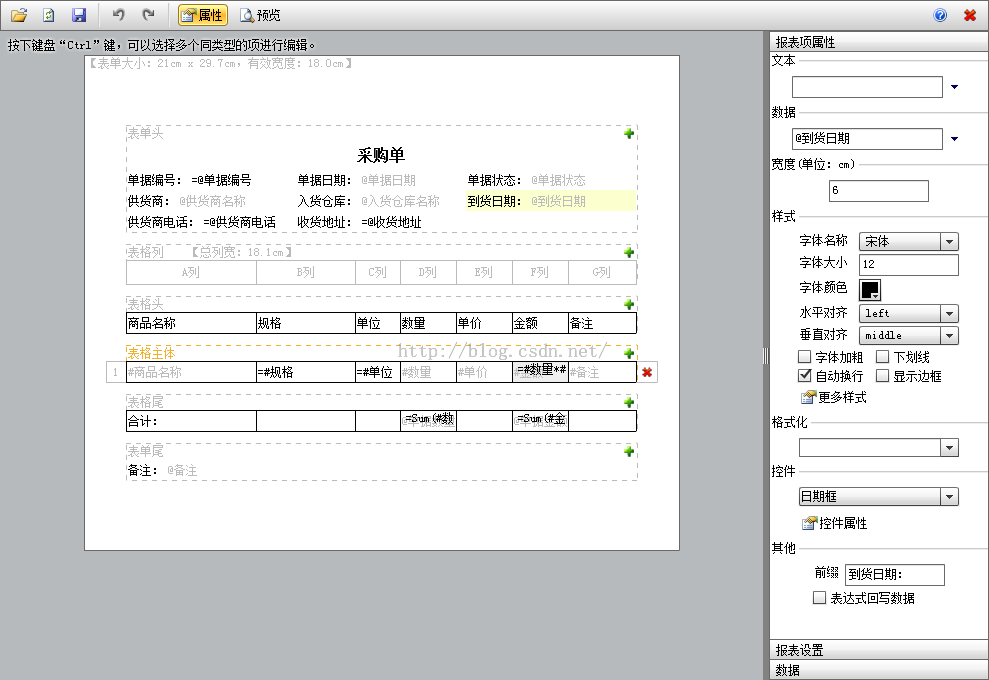Select the #商品名称 table body cell
Screen dimensions: 989x680
tap(191, 372)
